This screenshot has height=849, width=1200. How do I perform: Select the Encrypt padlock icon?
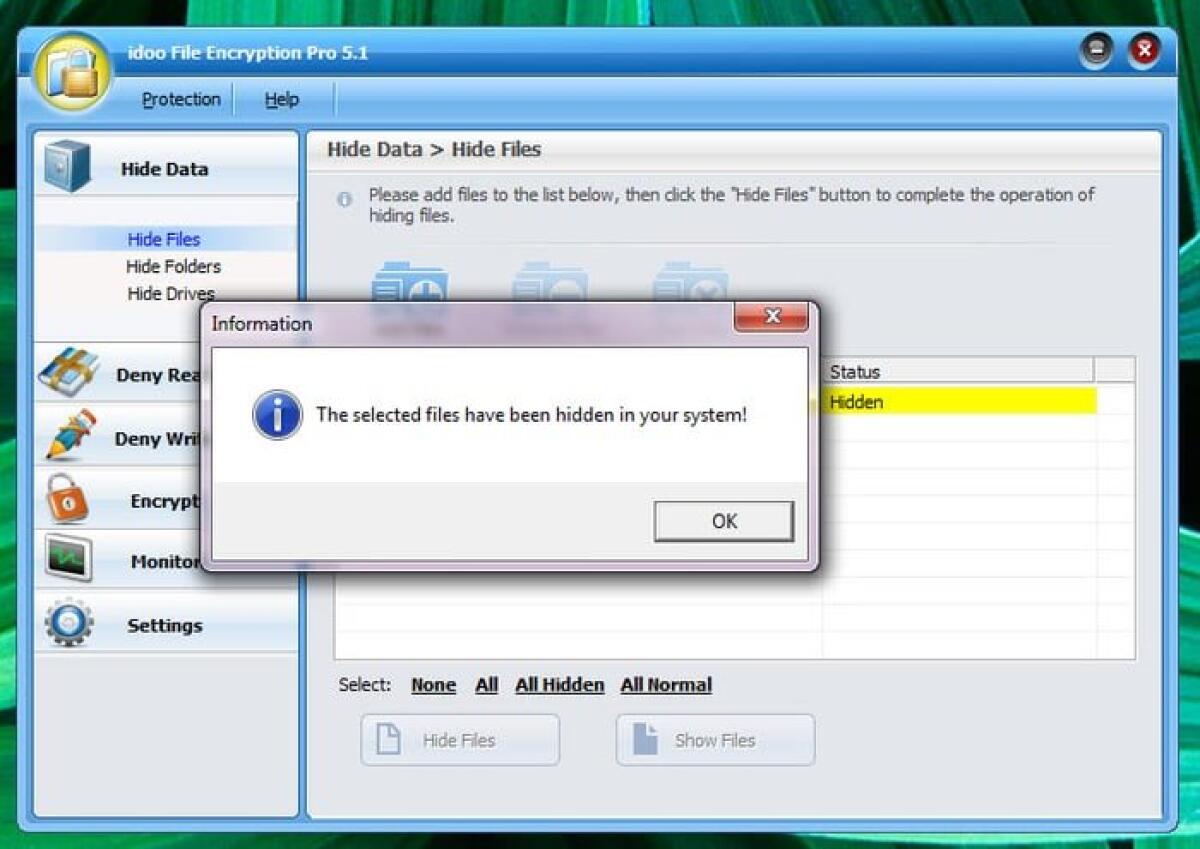(67, 500)
